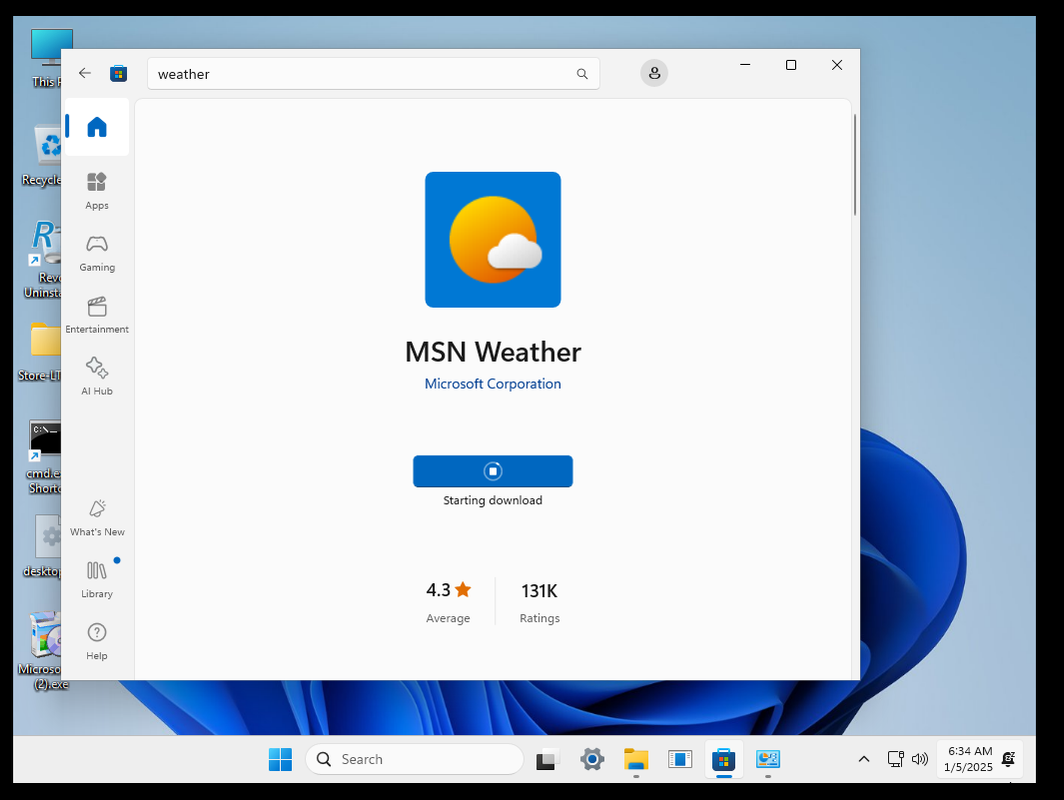Switch to Microsoft Store taskbar icon

(723, 759)
